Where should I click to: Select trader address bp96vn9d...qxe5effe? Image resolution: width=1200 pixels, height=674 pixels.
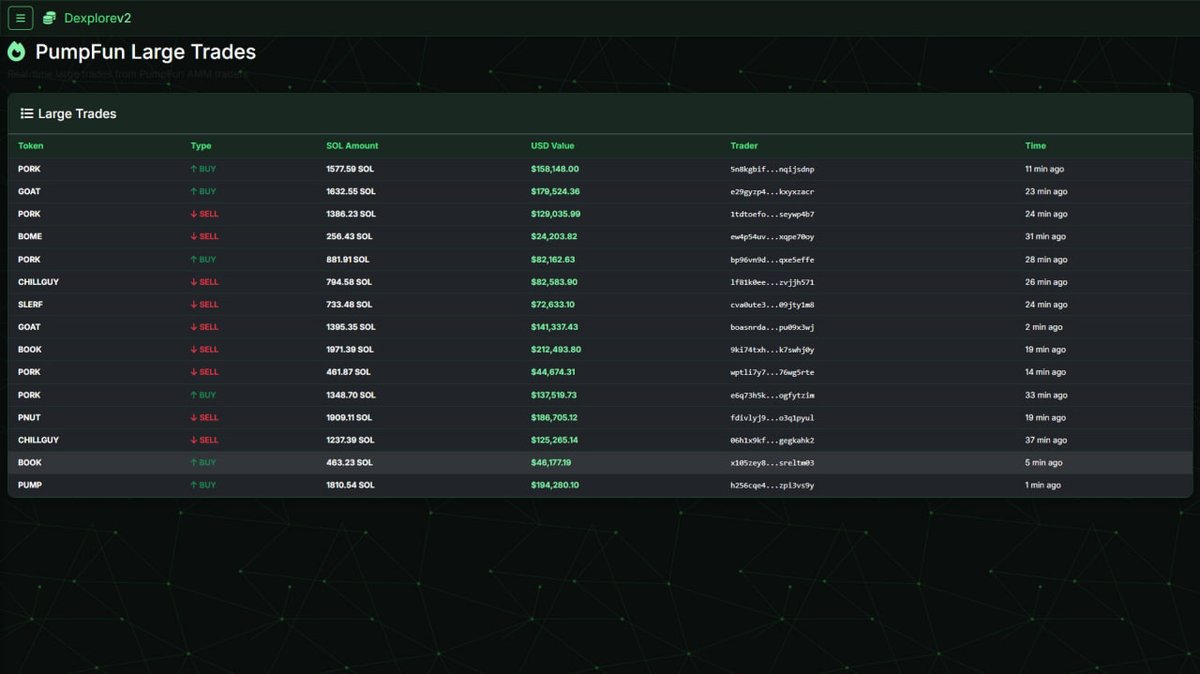point(772,260)
